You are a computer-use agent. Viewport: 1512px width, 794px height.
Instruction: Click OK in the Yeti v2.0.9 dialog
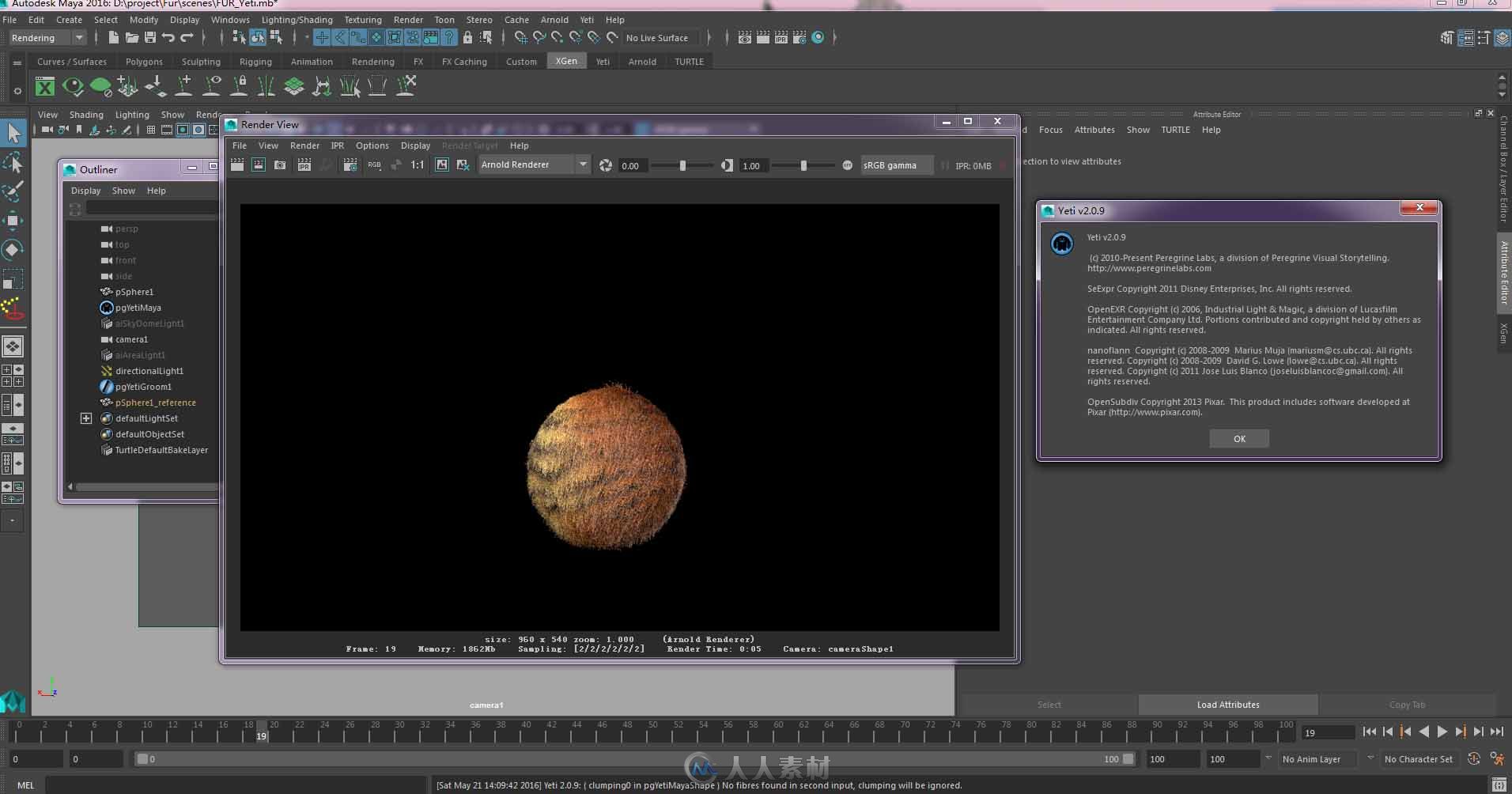[1239, 439]
